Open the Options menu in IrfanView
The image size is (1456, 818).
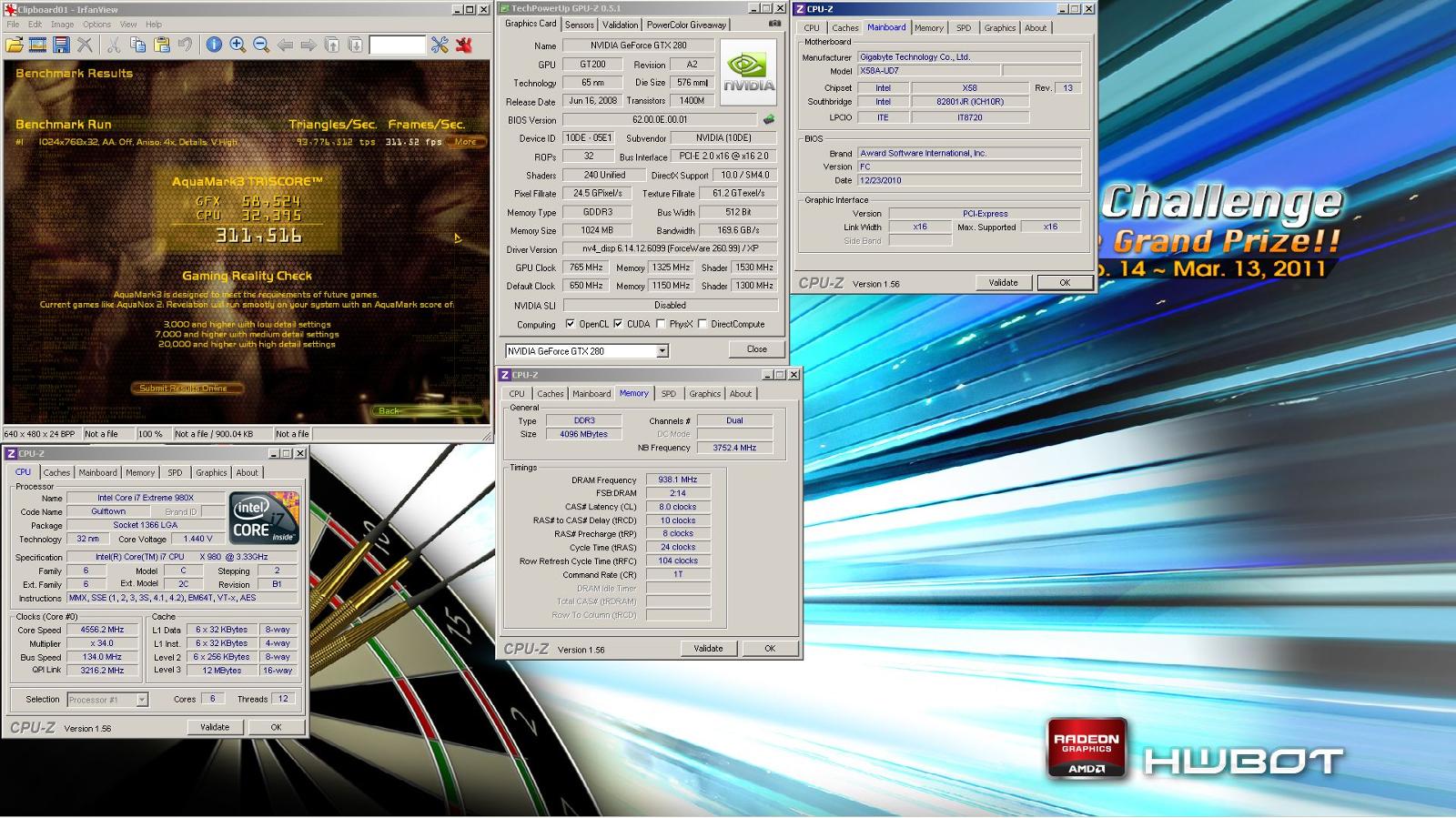tap(97, 25)
